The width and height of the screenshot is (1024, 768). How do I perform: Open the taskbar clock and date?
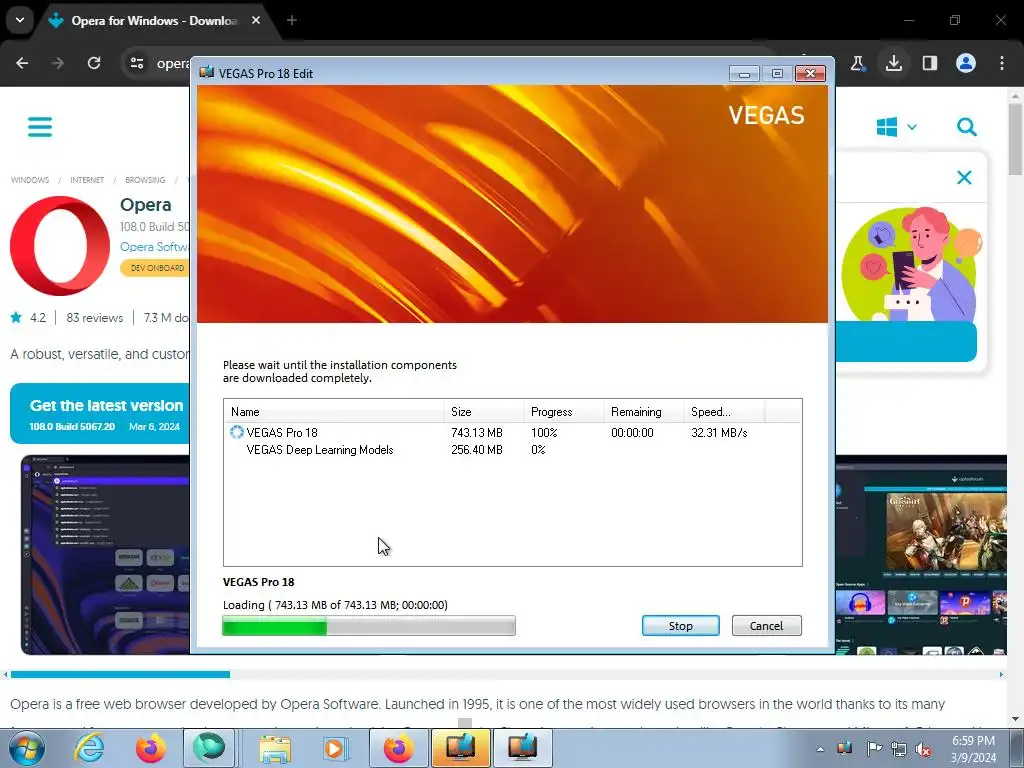click(x=973, y=749)
